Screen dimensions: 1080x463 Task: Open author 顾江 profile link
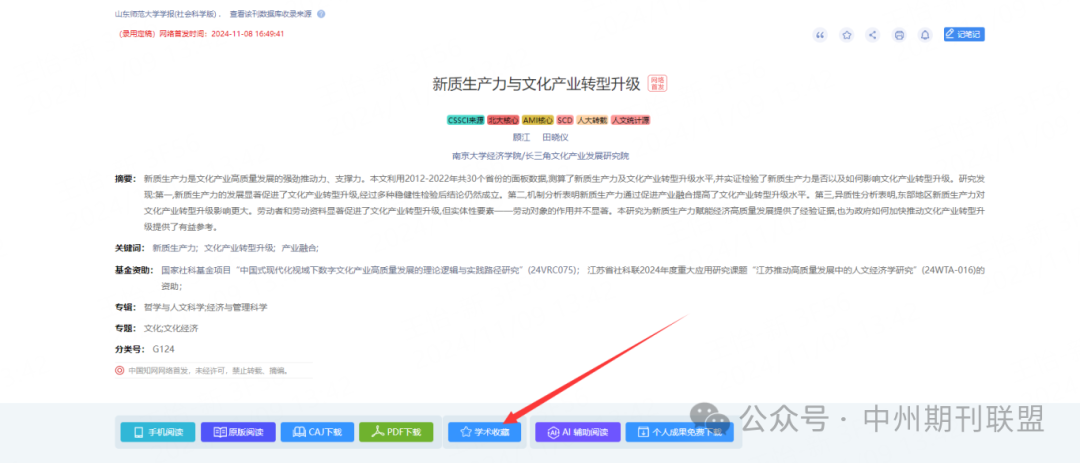pos(521,137)
